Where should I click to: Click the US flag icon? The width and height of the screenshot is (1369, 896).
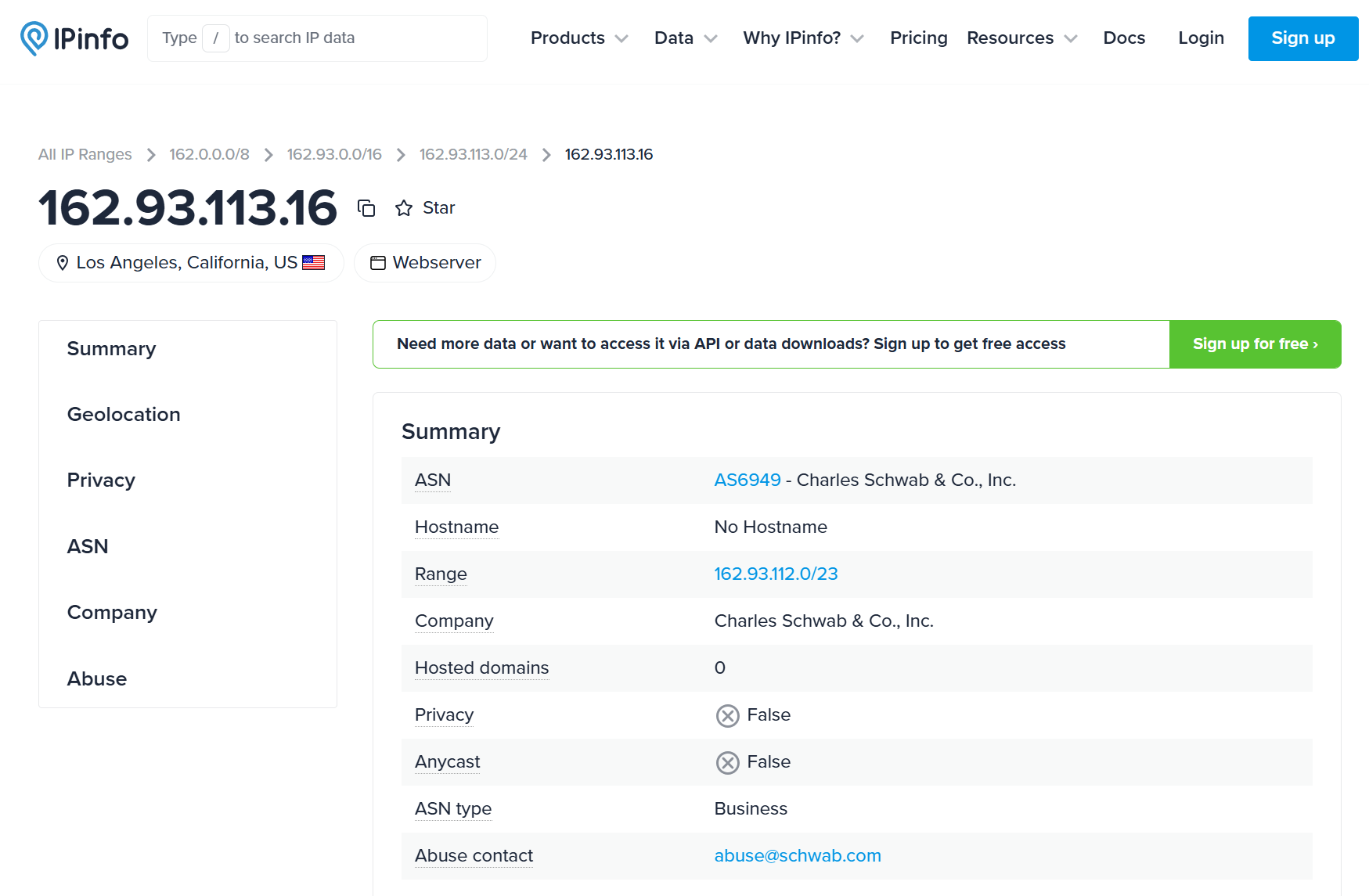[313, 263]
